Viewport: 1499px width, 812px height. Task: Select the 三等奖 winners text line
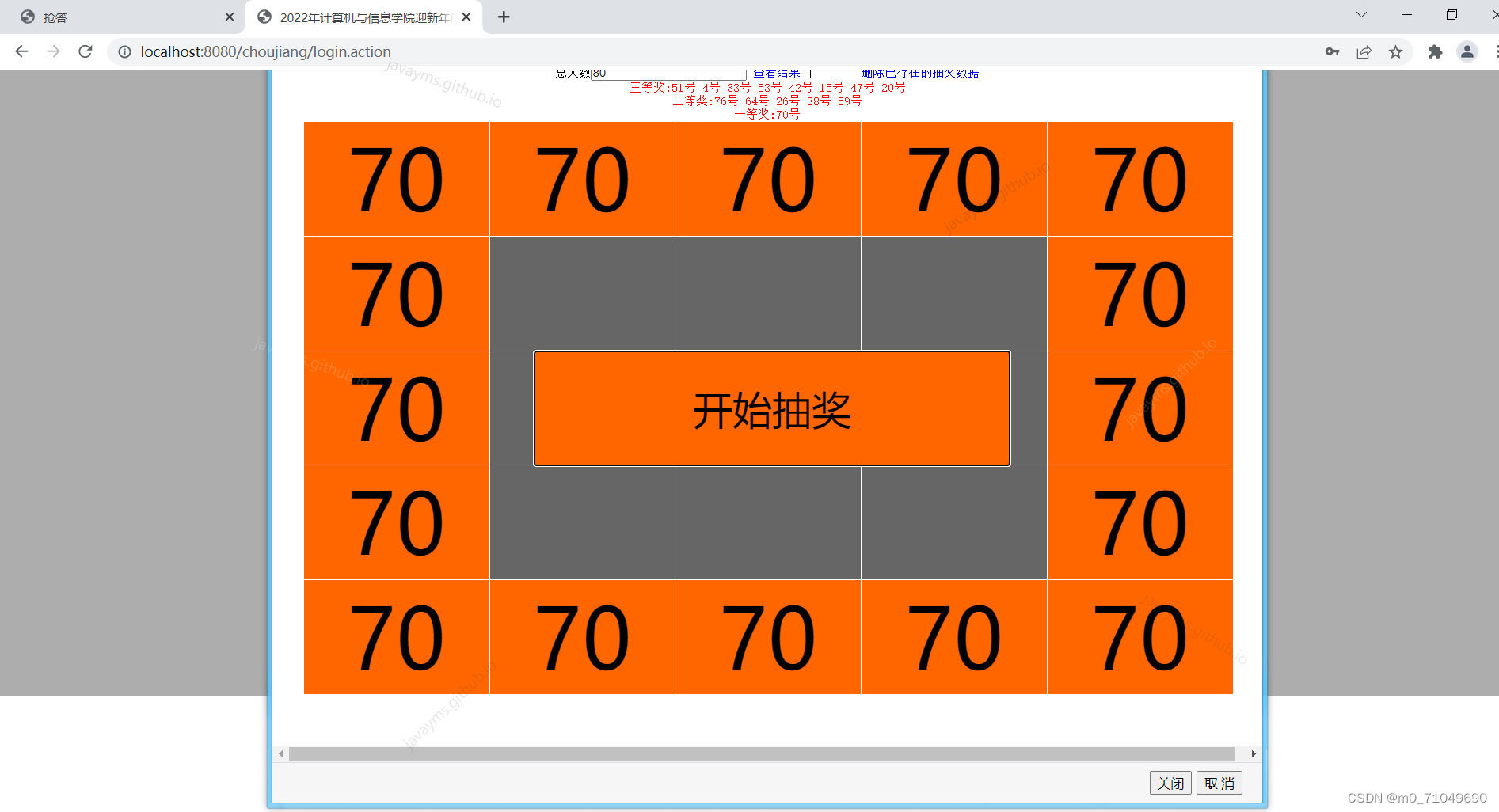click(767, 87)
